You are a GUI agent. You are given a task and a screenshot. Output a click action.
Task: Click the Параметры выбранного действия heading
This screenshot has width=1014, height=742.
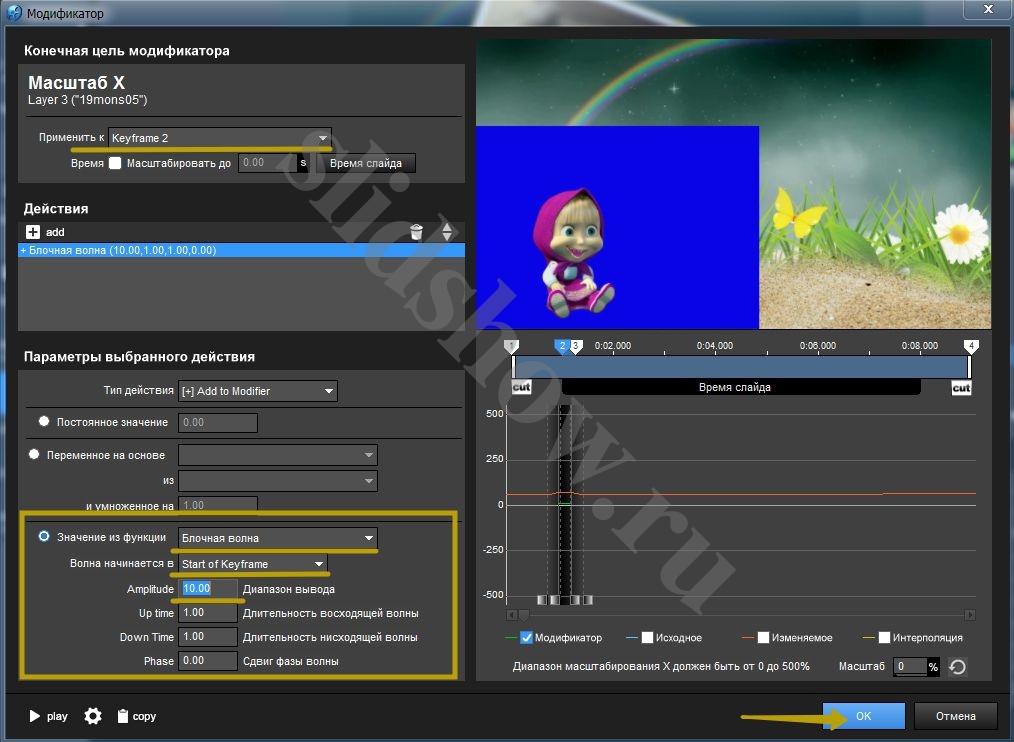point(139,356)
